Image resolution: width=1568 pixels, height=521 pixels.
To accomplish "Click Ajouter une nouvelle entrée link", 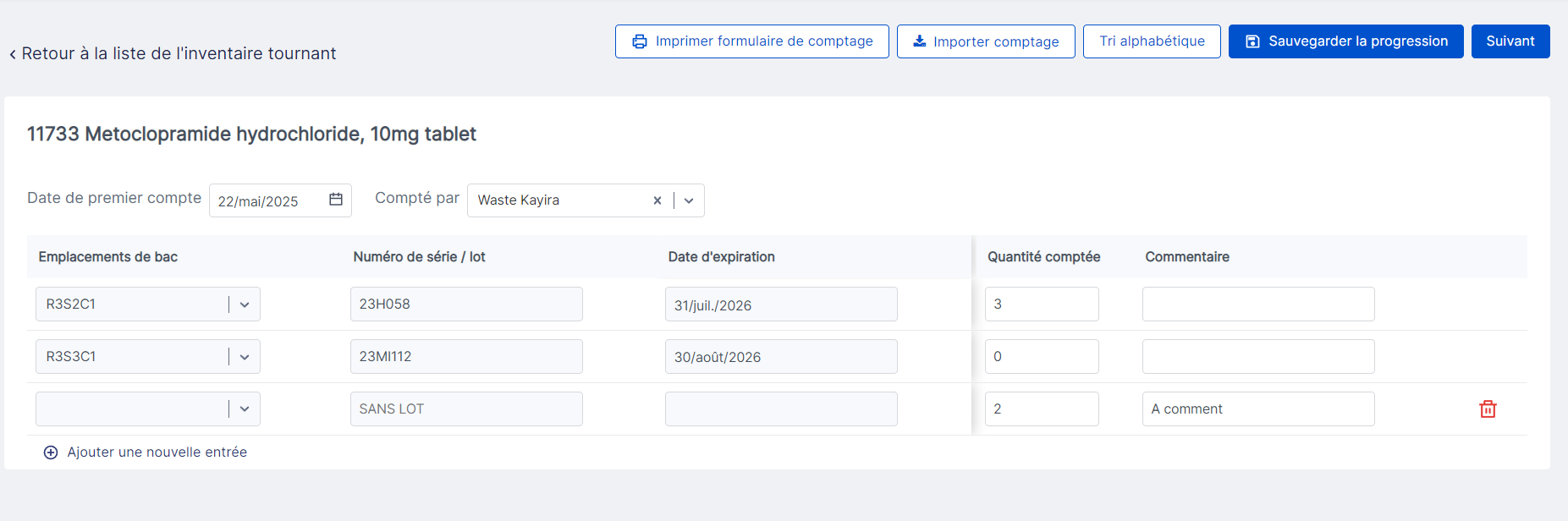I will coord(157,452).
